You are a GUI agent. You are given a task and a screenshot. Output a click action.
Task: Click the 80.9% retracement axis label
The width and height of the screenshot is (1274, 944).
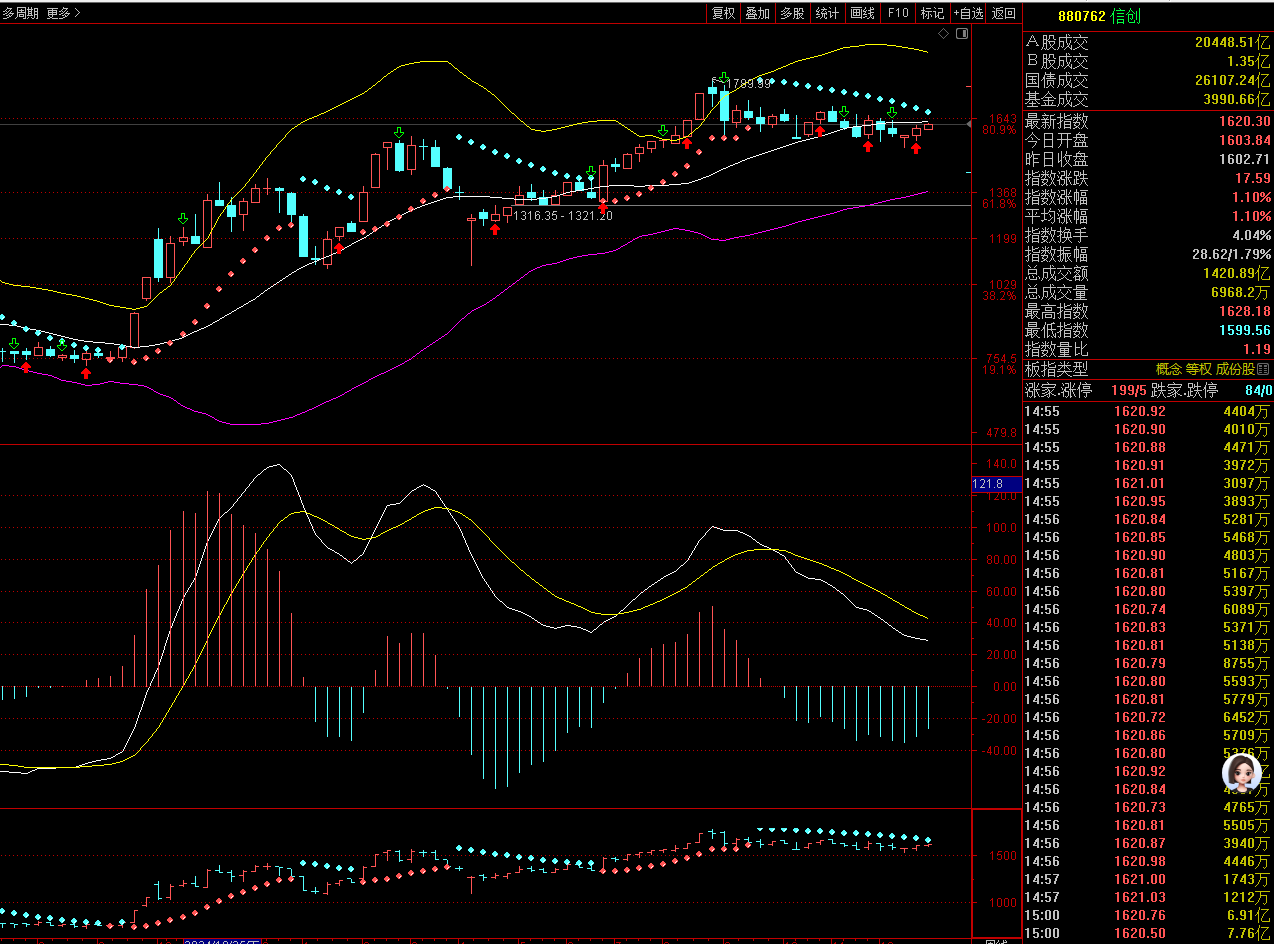point(999,130)
